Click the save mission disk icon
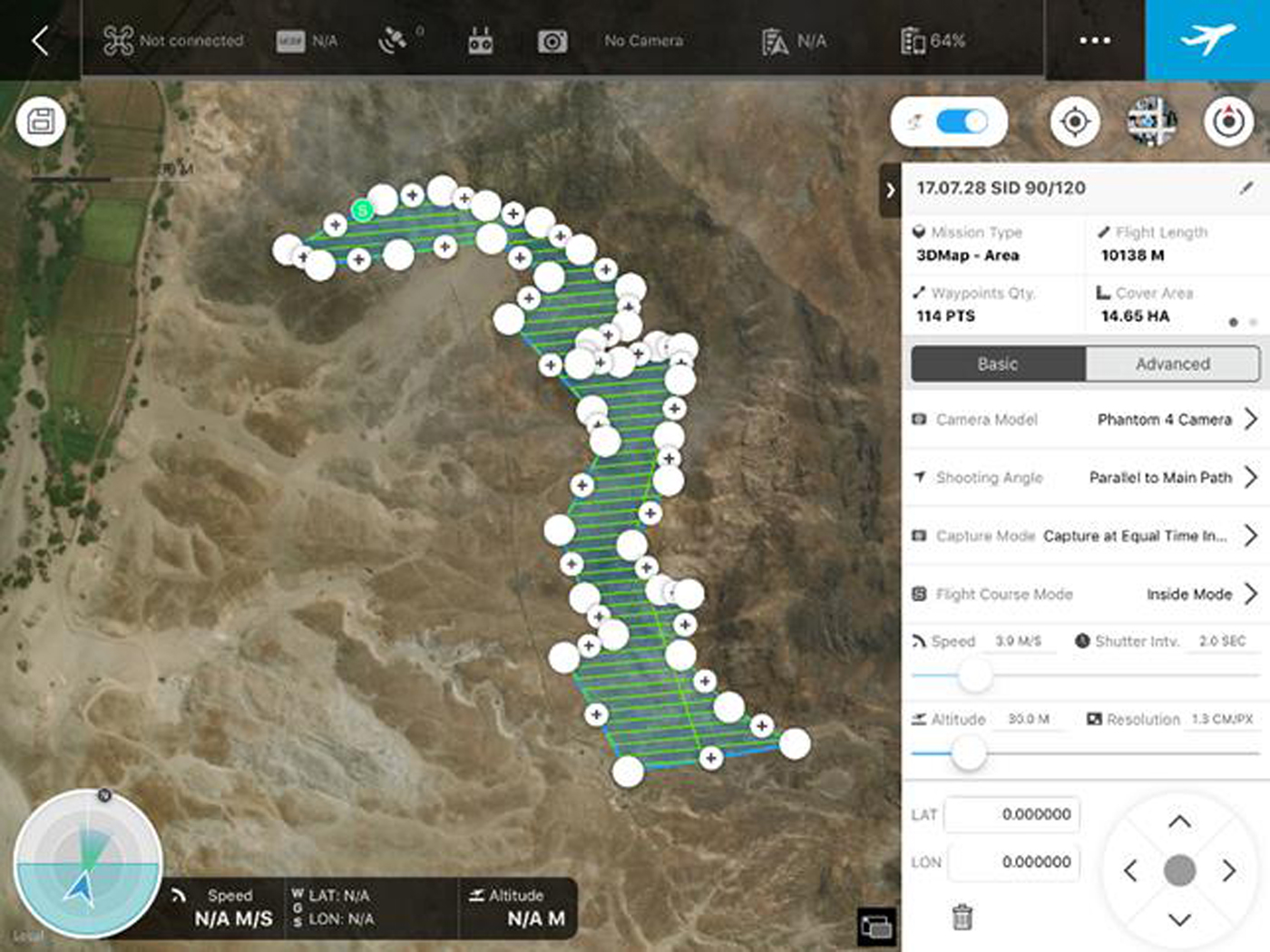1270x952 pixels. click(x=41, y=121)
